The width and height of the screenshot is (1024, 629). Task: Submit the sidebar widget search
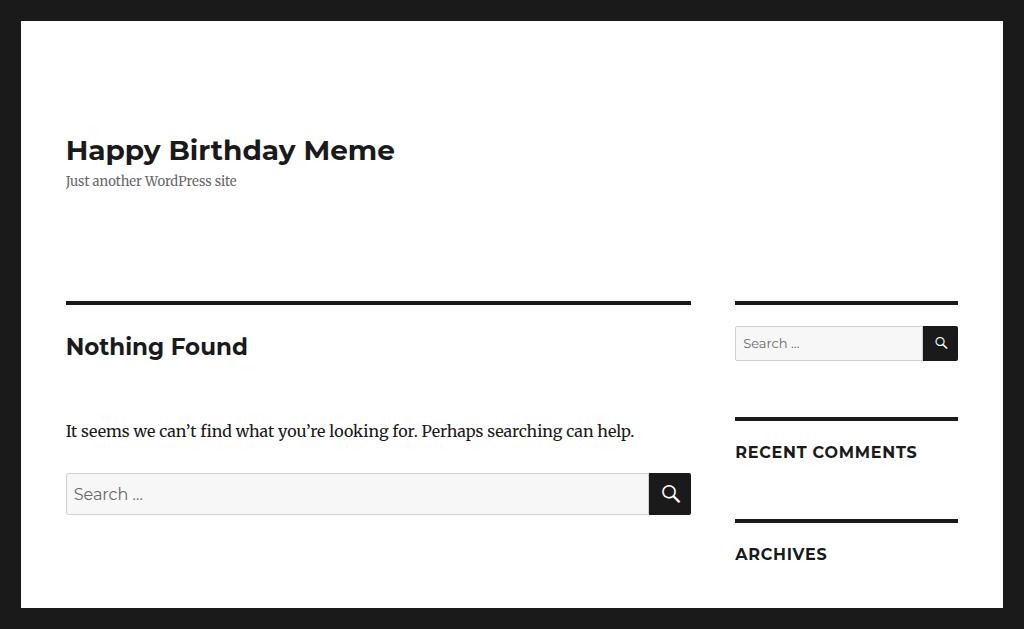pos(940,343)
